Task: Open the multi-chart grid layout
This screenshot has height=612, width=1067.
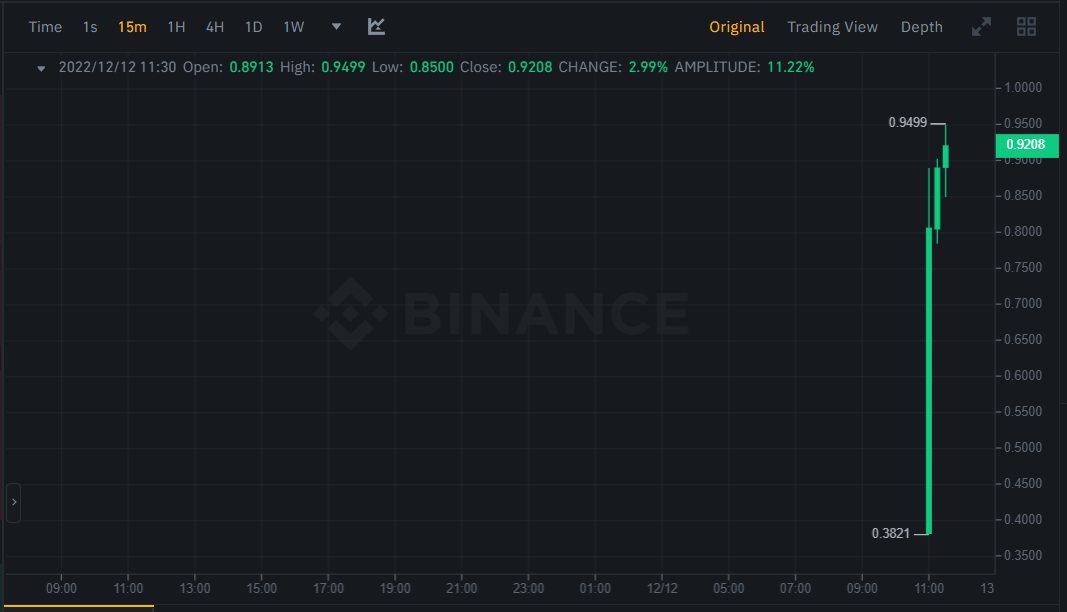Action: 1026,27
